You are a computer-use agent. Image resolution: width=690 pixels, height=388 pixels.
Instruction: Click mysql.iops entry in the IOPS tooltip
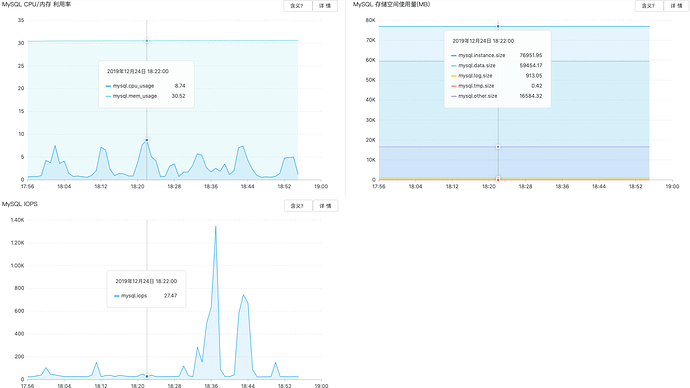point(146,296)
